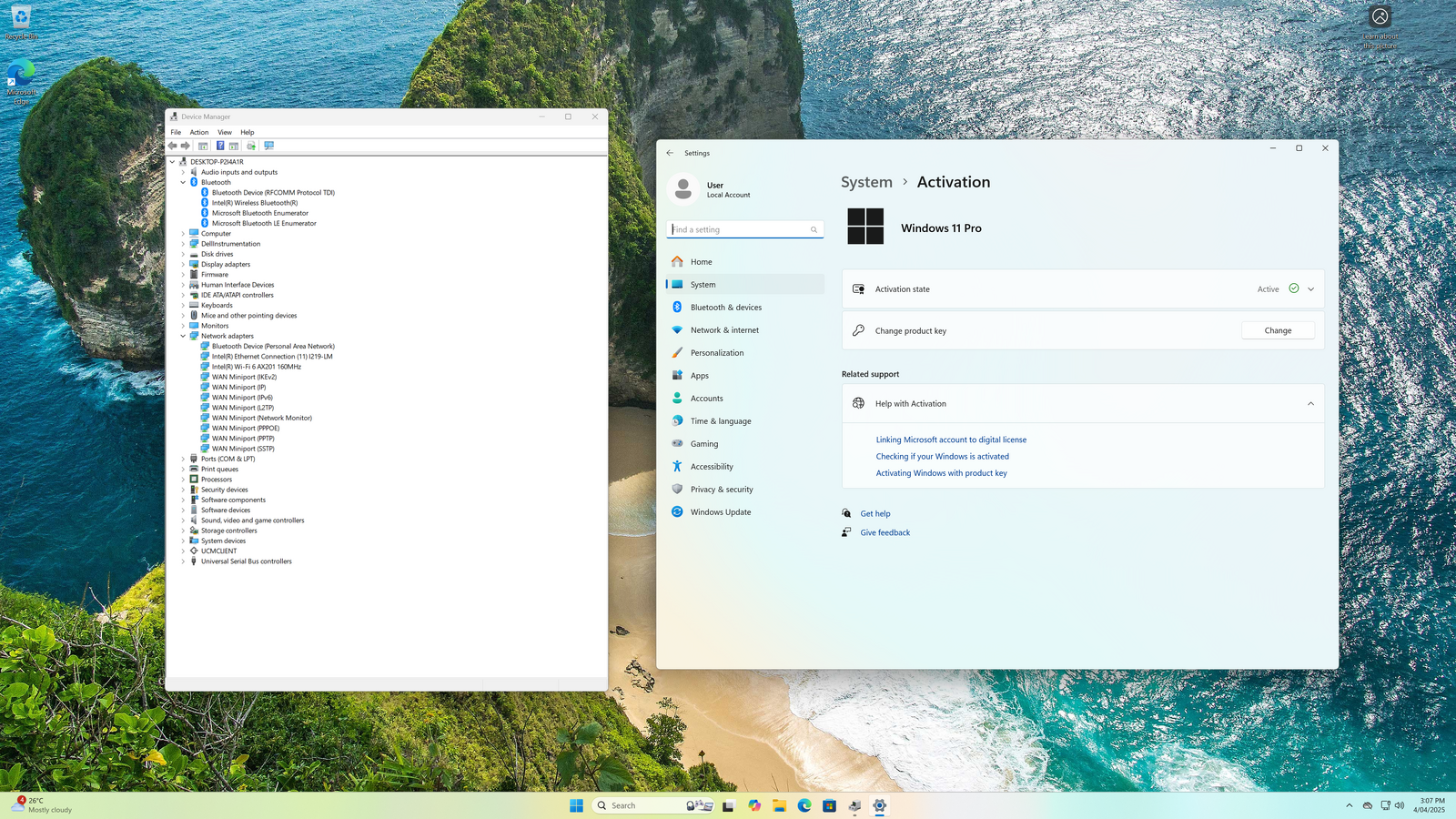
Task: Click the blue Help icon in Device Manager toolbar
Action: 219,146
